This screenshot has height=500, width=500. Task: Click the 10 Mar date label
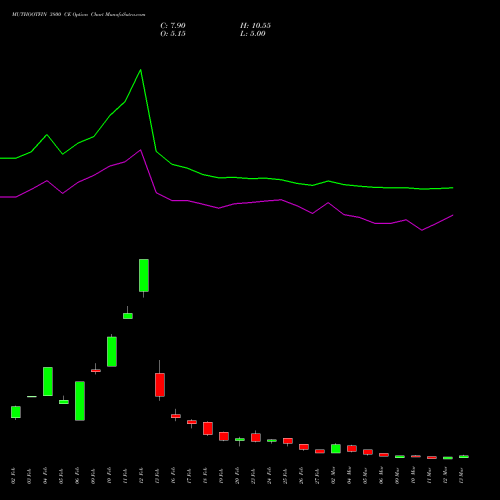coord(413,476)
